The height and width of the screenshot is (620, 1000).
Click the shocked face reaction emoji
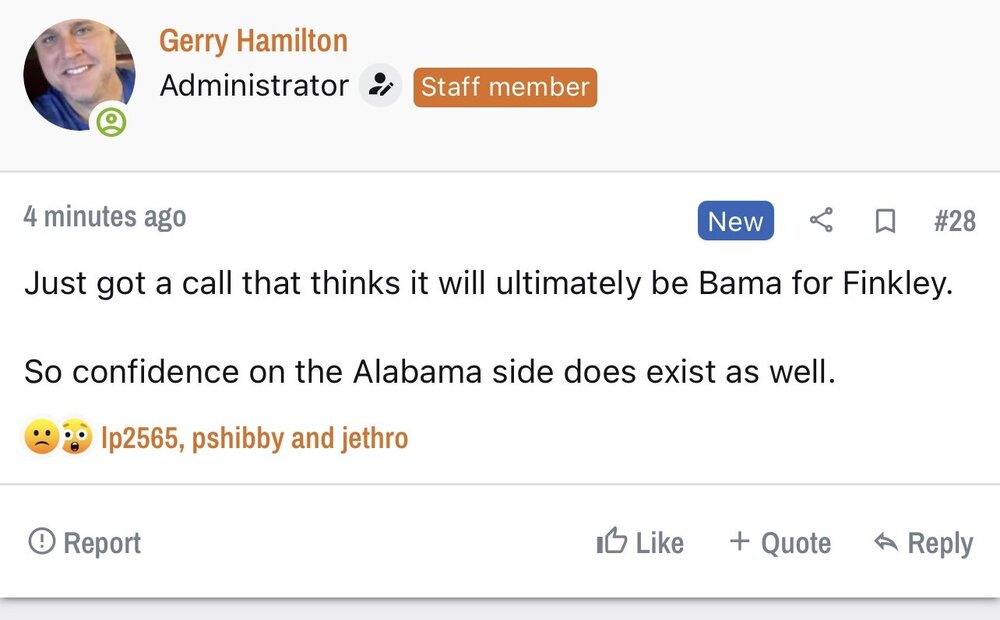click(75, 437)
